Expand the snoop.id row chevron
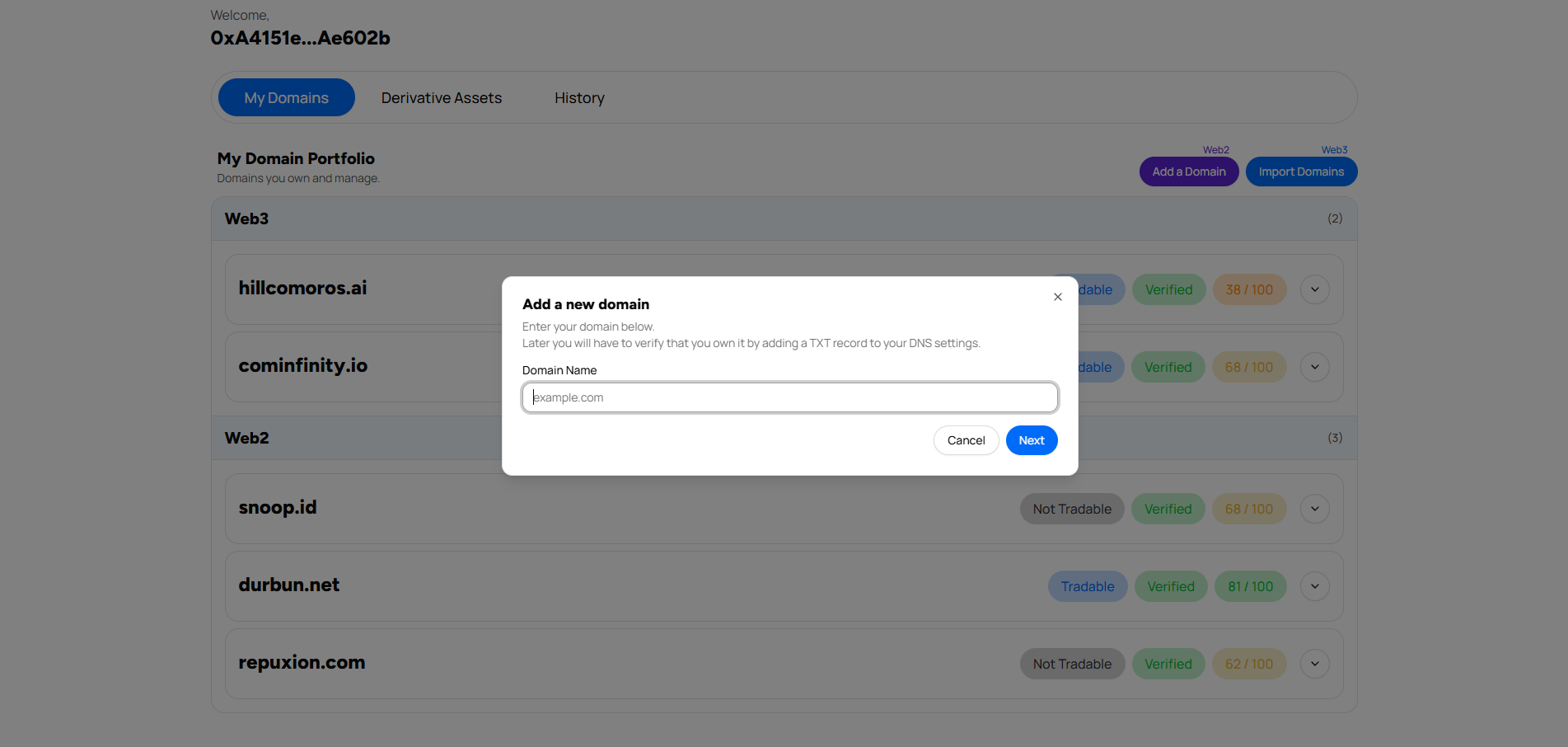The width and height of the screenshot is (1568, 747). (x=1314, y=509)
